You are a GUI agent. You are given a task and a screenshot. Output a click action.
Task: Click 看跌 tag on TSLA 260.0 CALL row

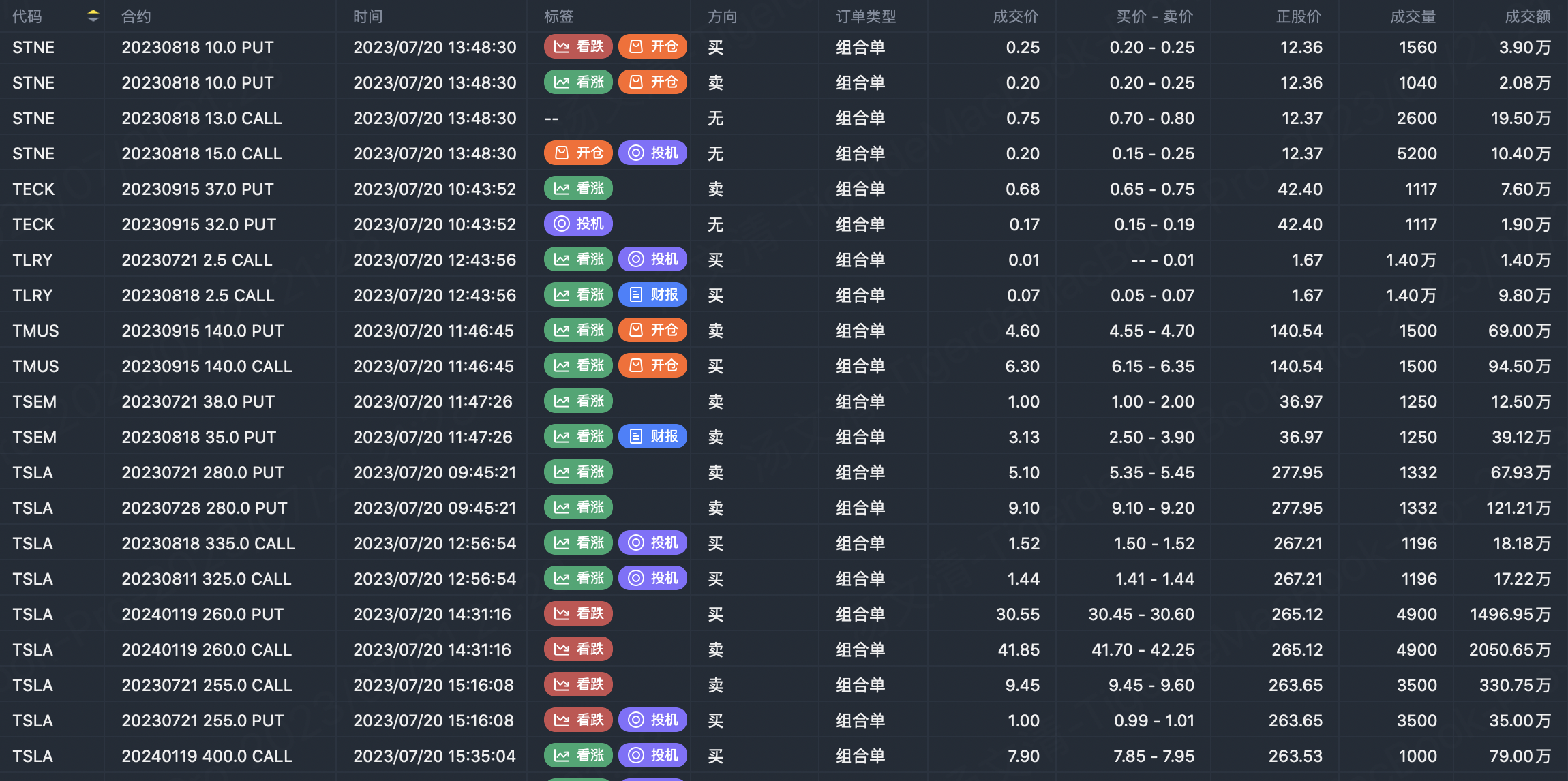click(578, 649)
